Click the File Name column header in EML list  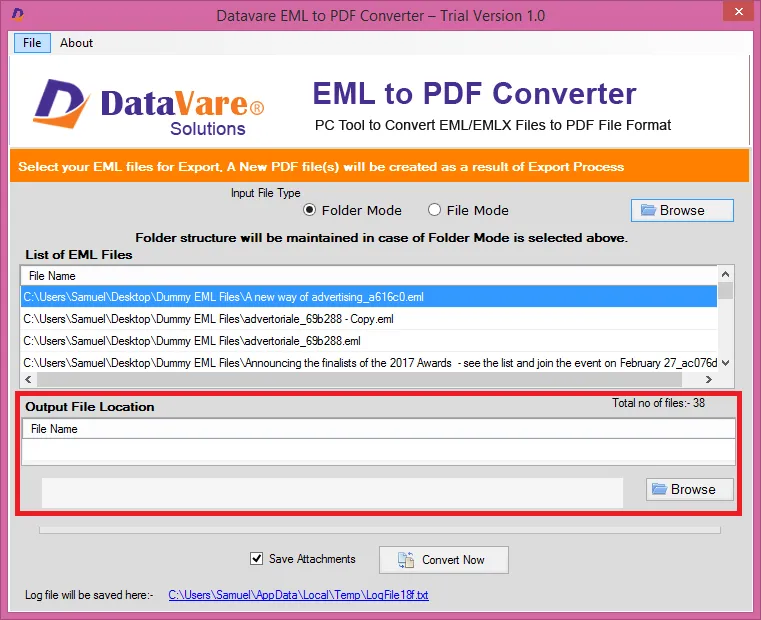click(369, 276)
